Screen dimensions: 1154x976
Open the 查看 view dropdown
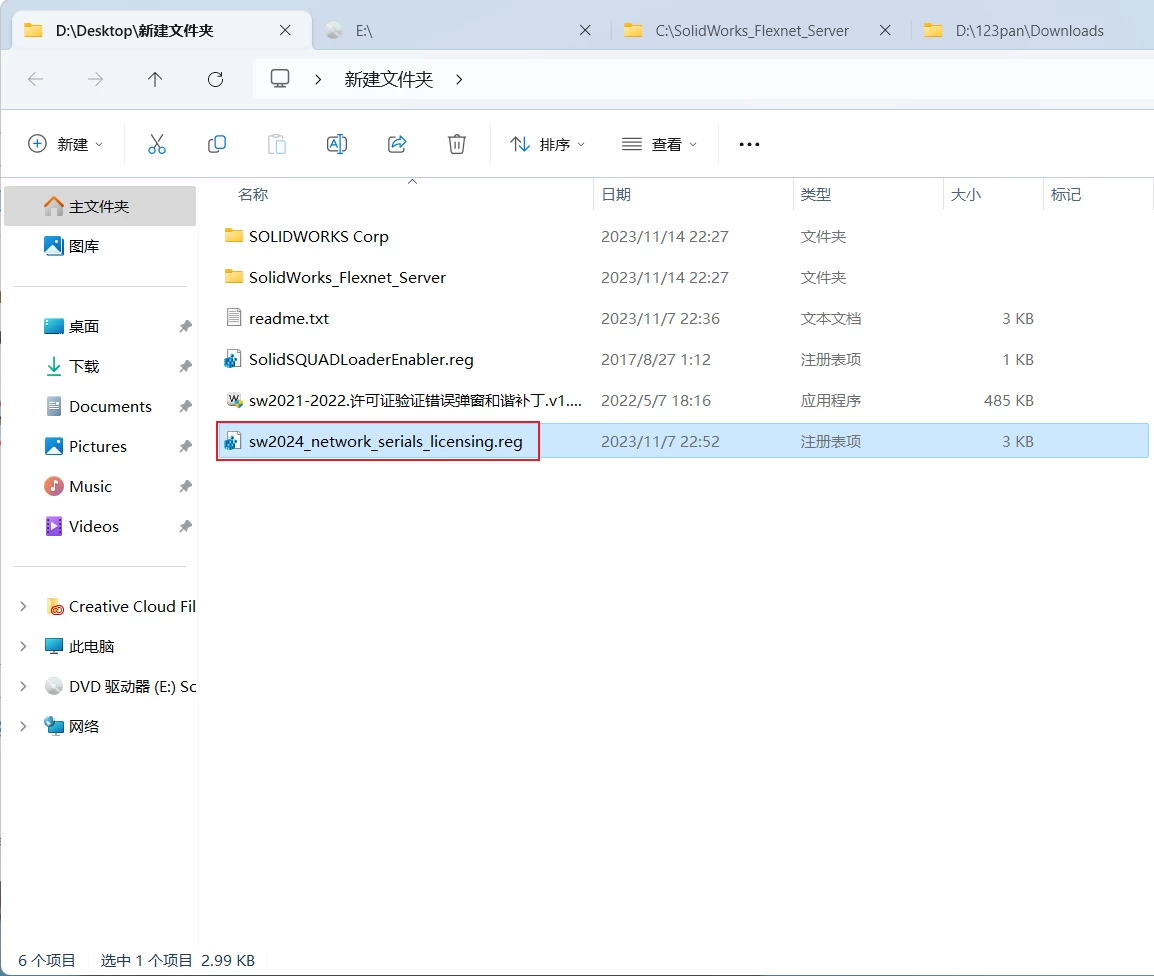click(660, 144)
